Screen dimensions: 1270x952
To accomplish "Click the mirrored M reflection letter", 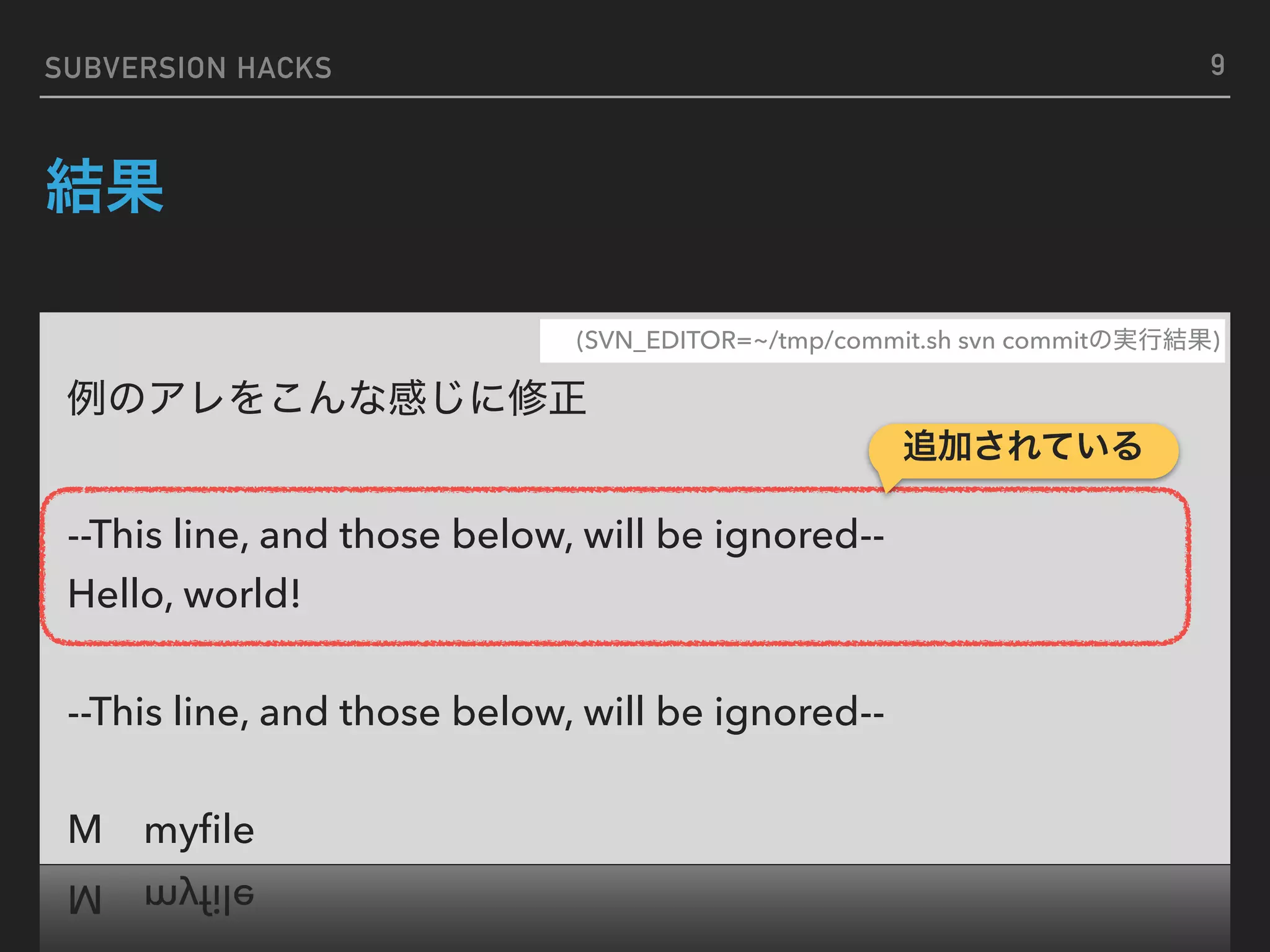I will click(85, 899).
